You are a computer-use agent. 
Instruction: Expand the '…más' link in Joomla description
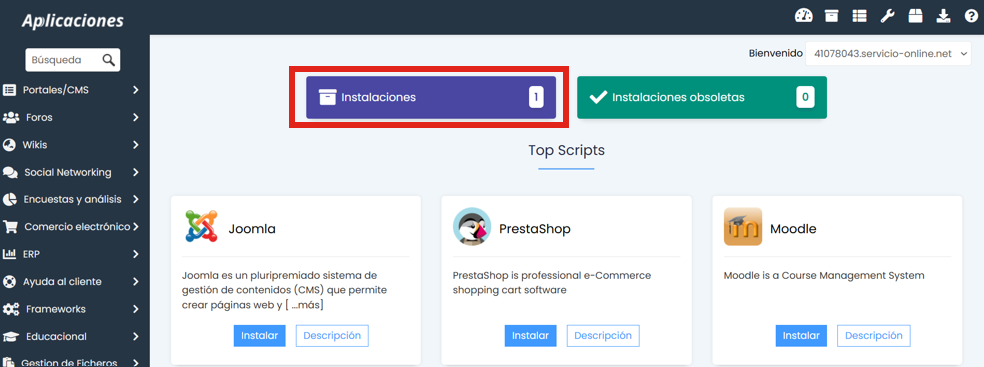(x=303, y=306)
